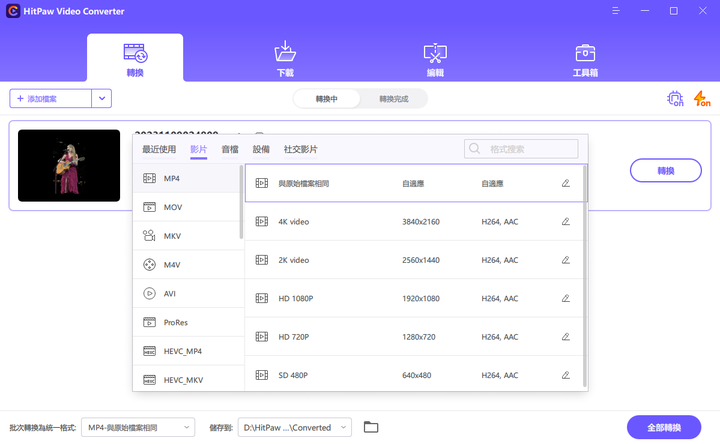The height and width of the screenshot is (444, 720).
Task: Select the 4K video preset
Action: [414, 222]
